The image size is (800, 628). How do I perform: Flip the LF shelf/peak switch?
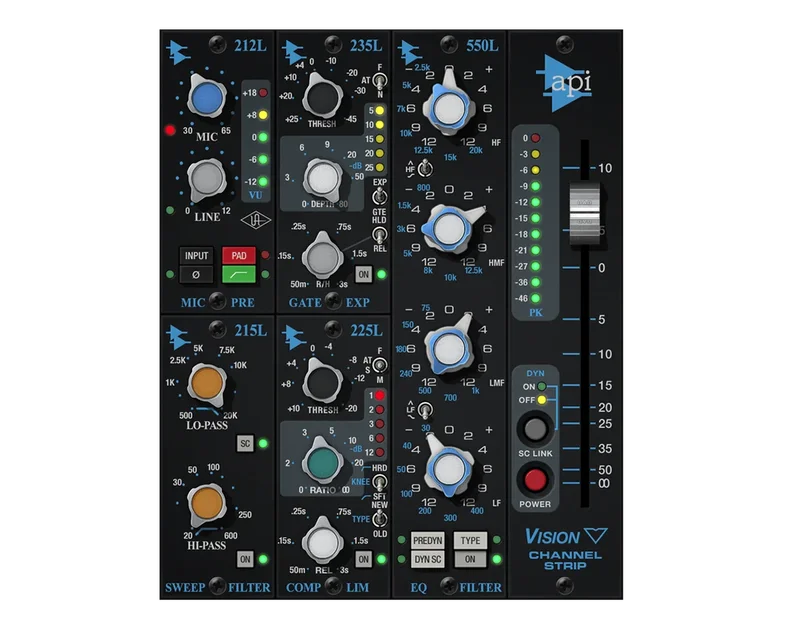tap(424, 409)
